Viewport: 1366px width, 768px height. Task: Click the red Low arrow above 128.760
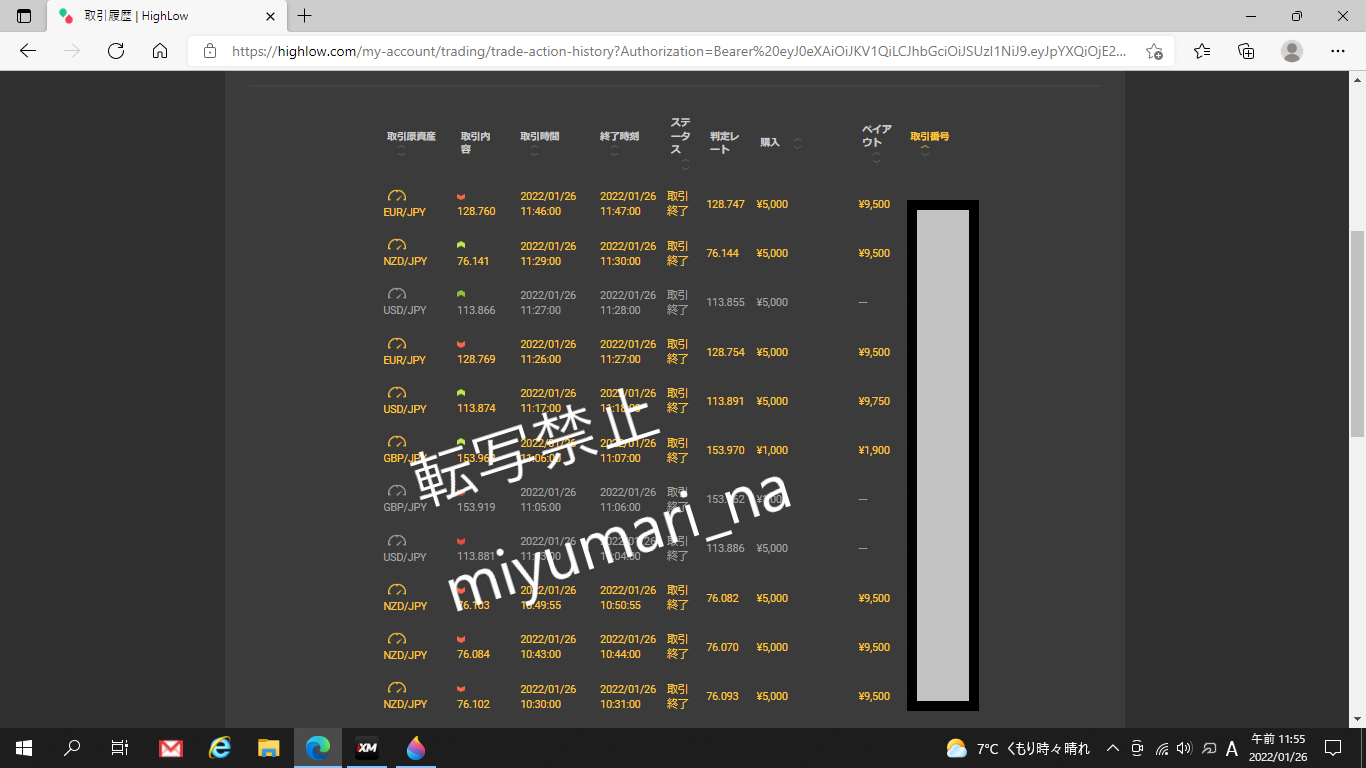coord(461,196)
